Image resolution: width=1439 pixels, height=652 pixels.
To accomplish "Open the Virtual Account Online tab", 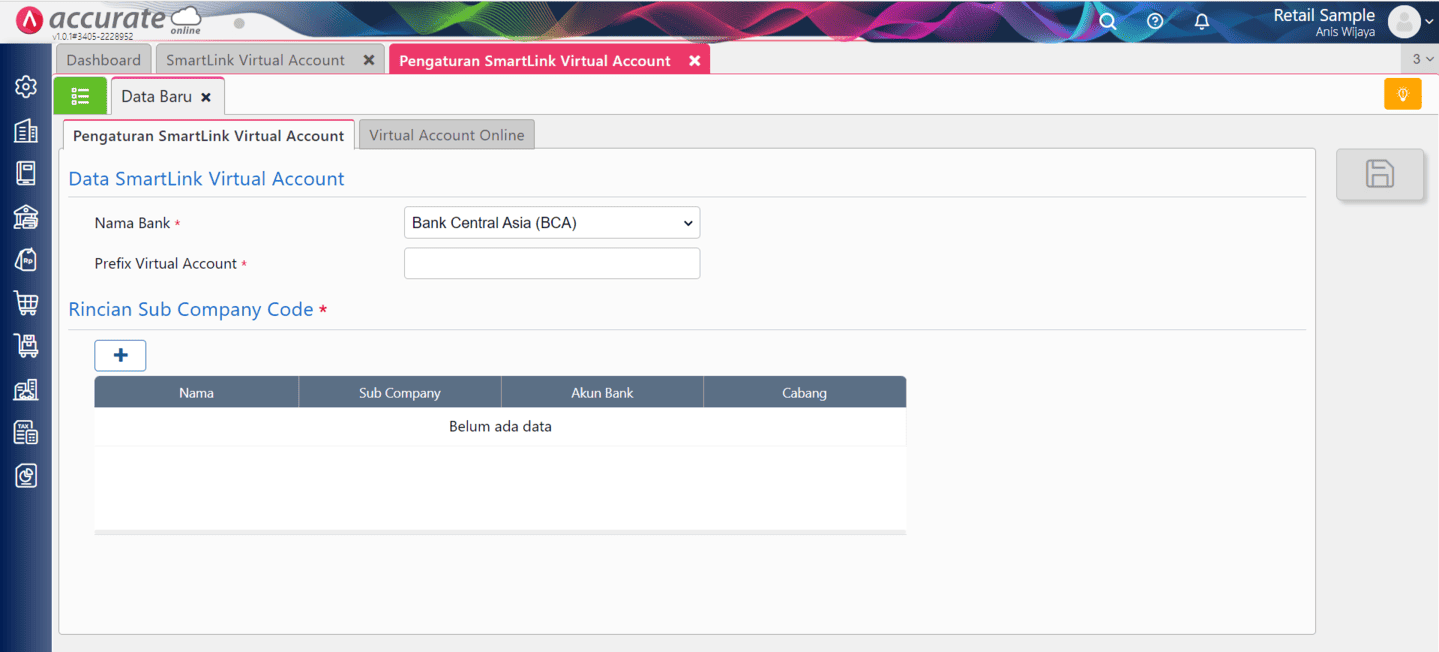I will 447,135.
